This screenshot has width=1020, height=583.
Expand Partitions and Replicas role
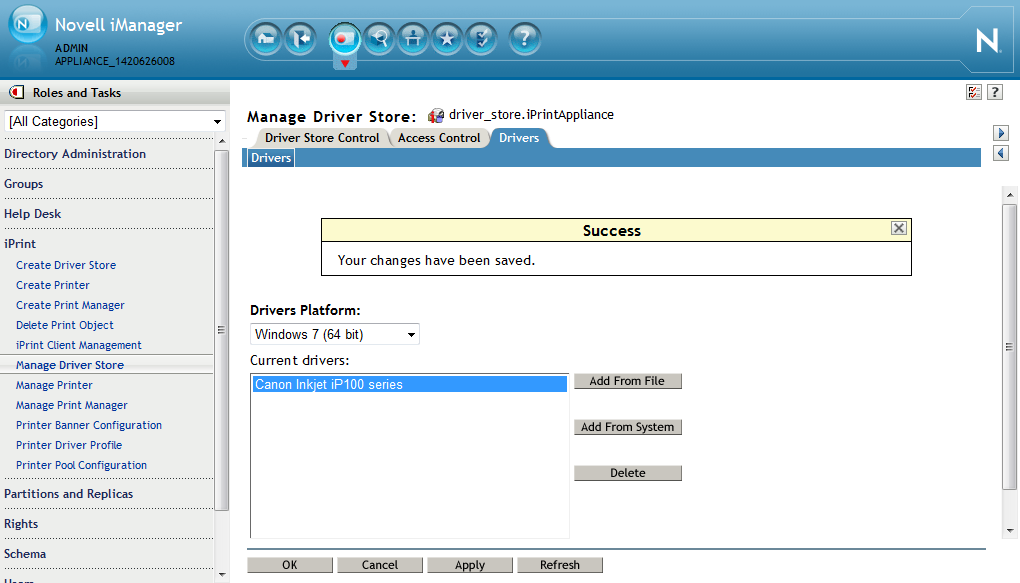[68, 494]
